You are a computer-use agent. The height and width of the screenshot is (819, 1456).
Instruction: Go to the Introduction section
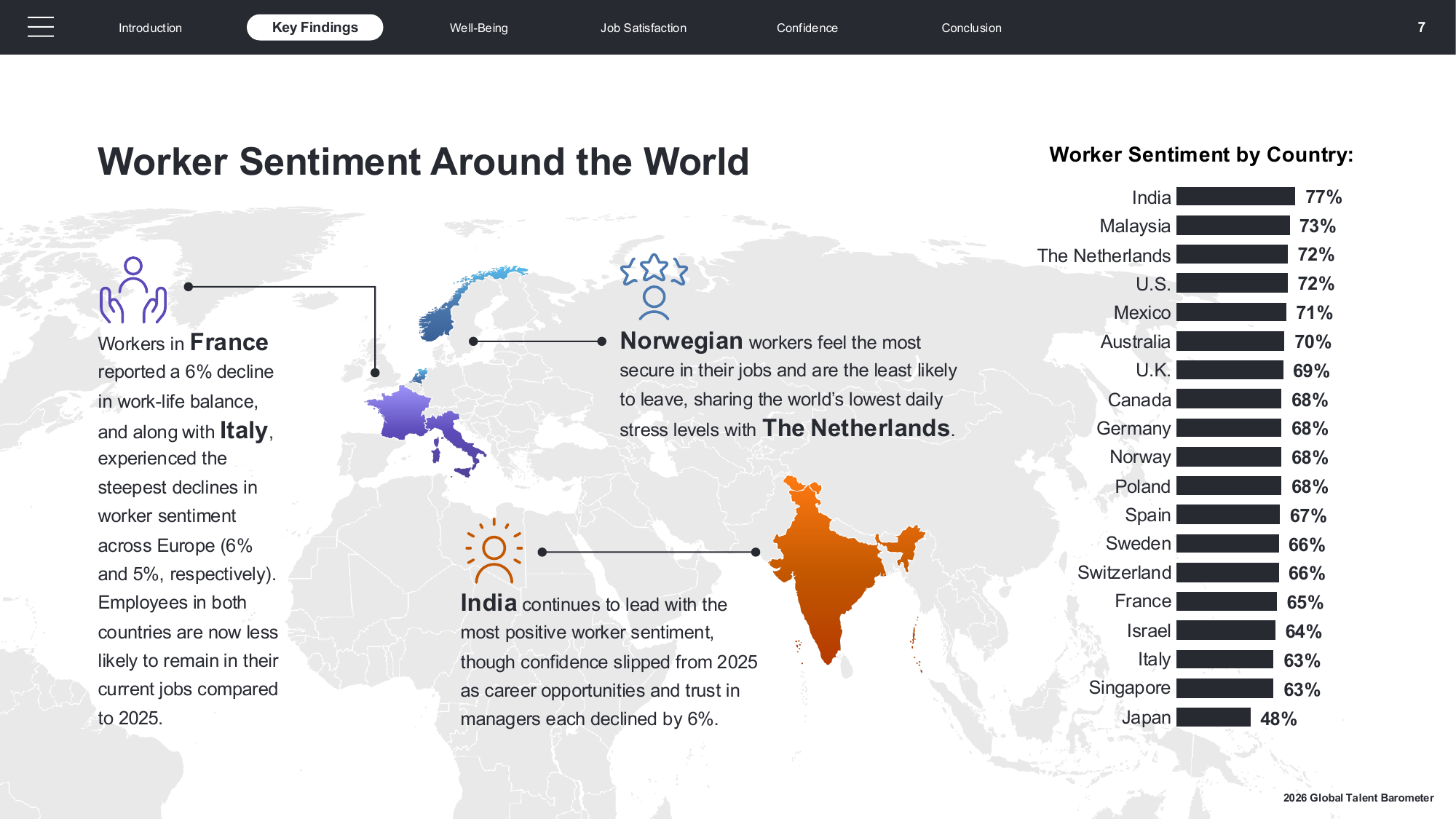(x=150, y=28)
